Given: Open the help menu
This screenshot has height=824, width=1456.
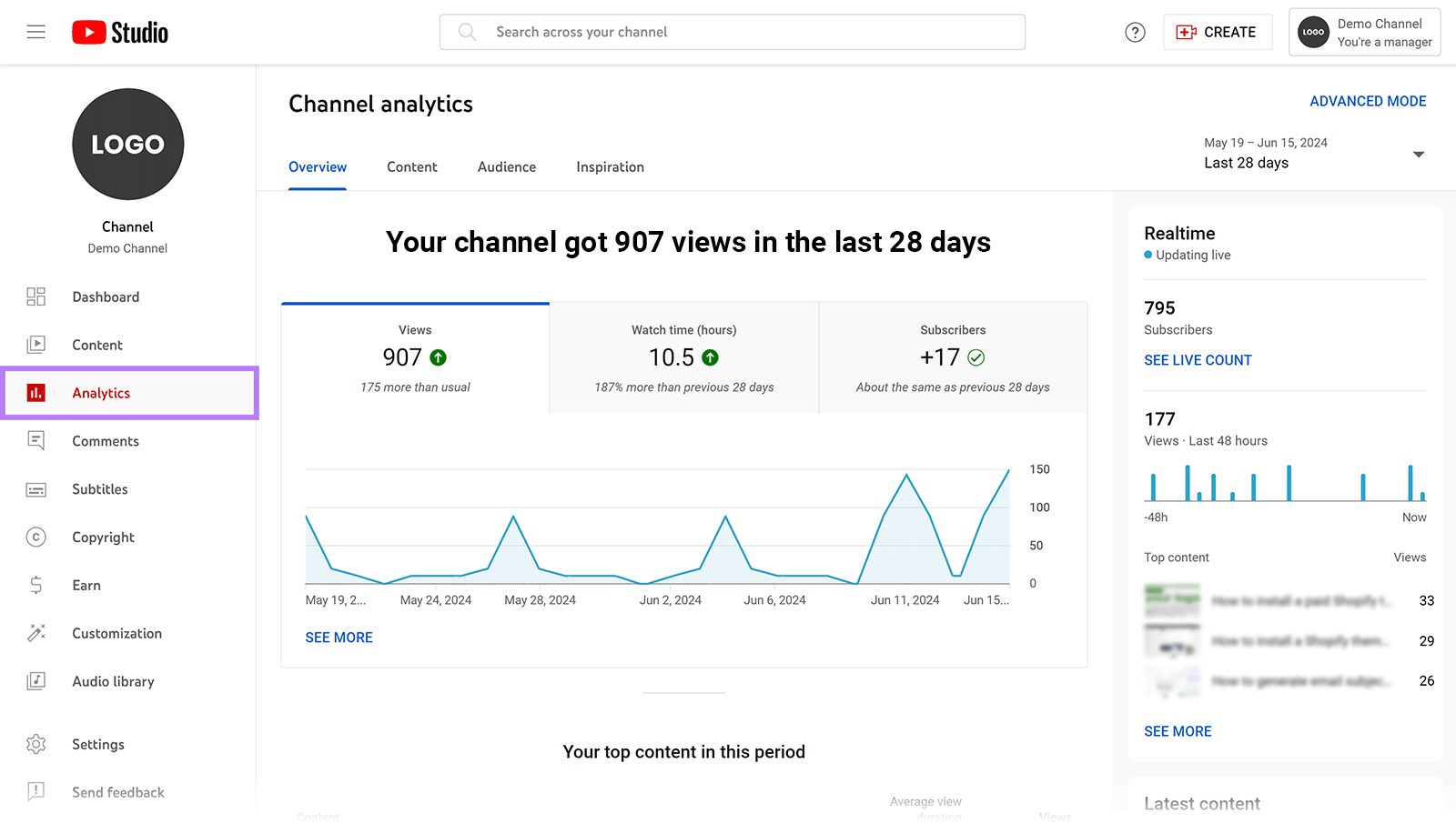Looking at the screenshot, I should [1135, 32].
